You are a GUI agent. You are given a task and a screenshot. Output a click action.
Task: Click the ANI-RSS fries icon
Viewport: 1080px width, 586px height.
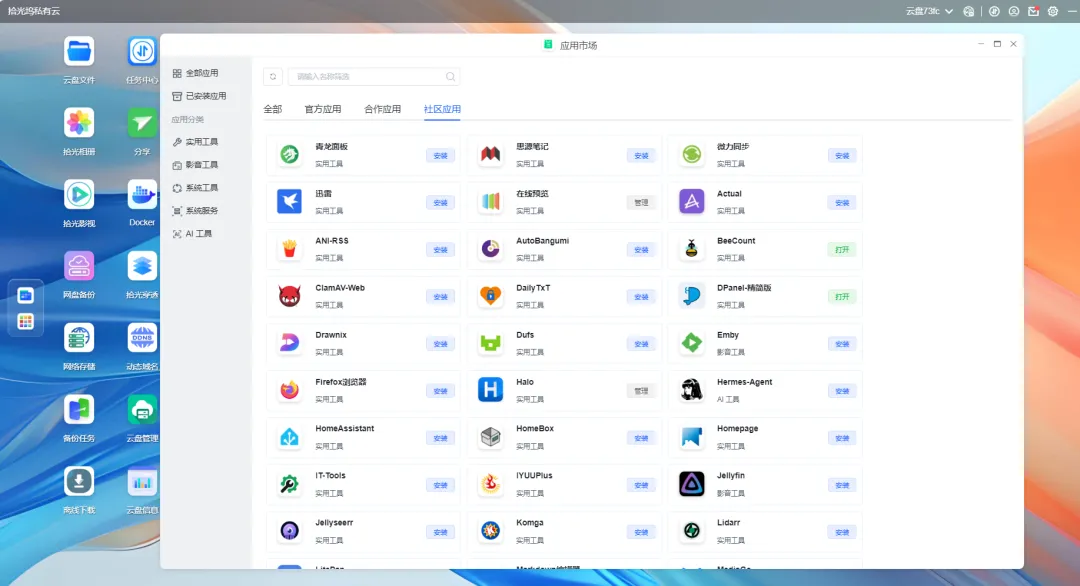tap(289, 249)
